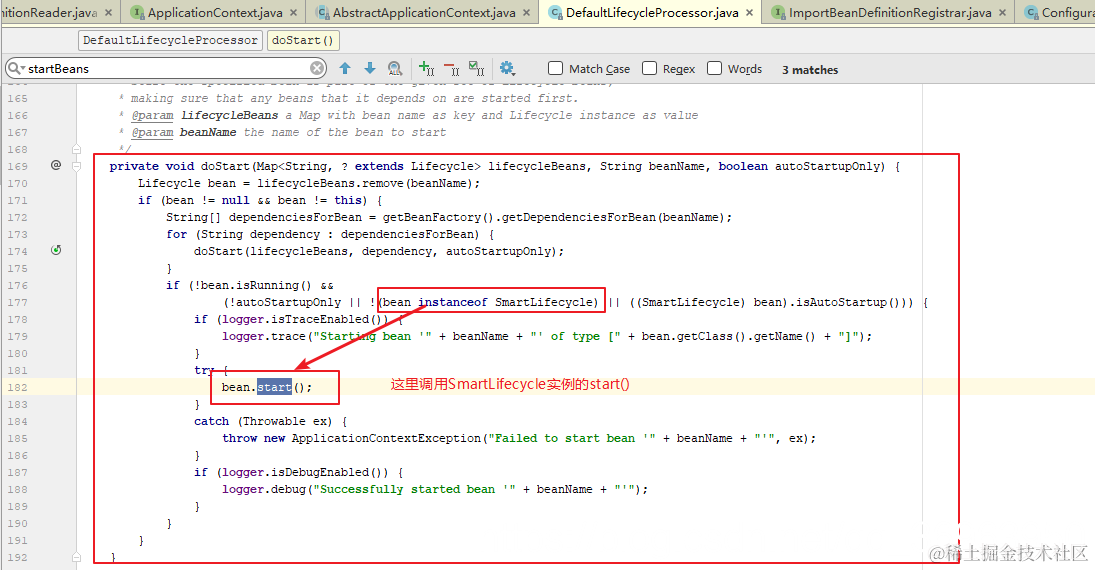Go to previous occurrence arrow
1095x570 pixels.
pyautogui.click(x=345, y=68)
